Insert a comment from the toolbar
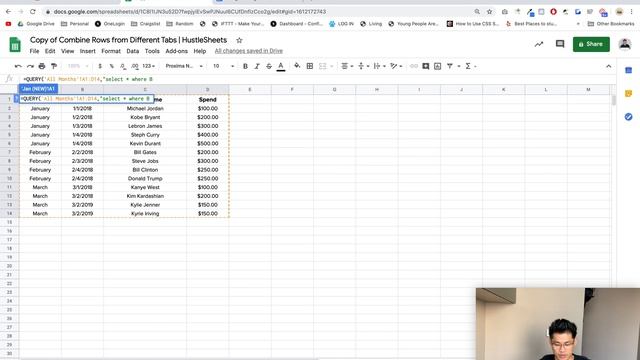The image size is (640, 360). [426, 66]
